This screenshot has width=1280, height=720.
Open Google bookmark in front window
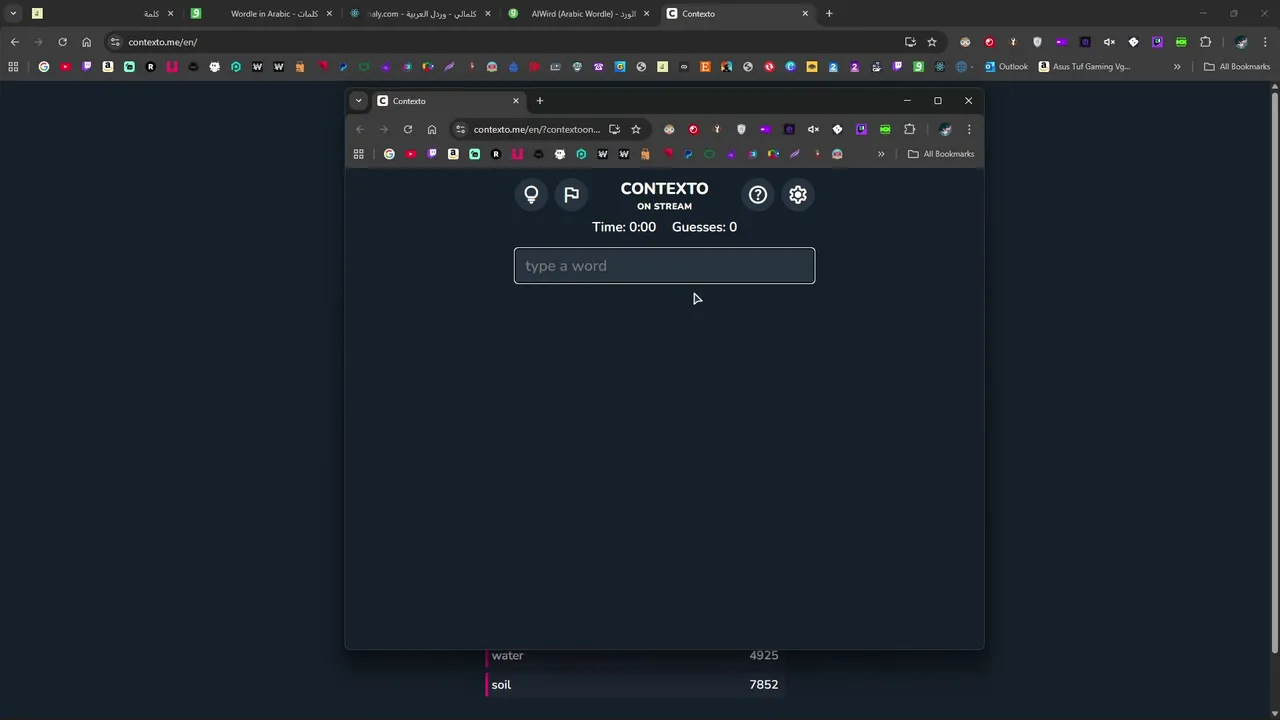click(389, 154)
